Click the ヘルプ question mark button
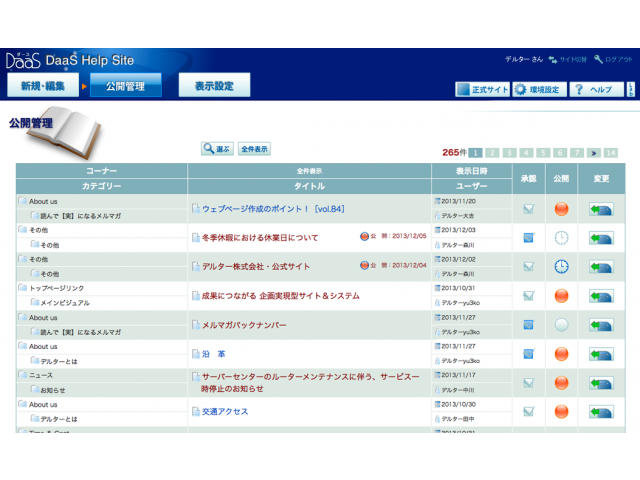640x480 pixels. coord(596,89)
